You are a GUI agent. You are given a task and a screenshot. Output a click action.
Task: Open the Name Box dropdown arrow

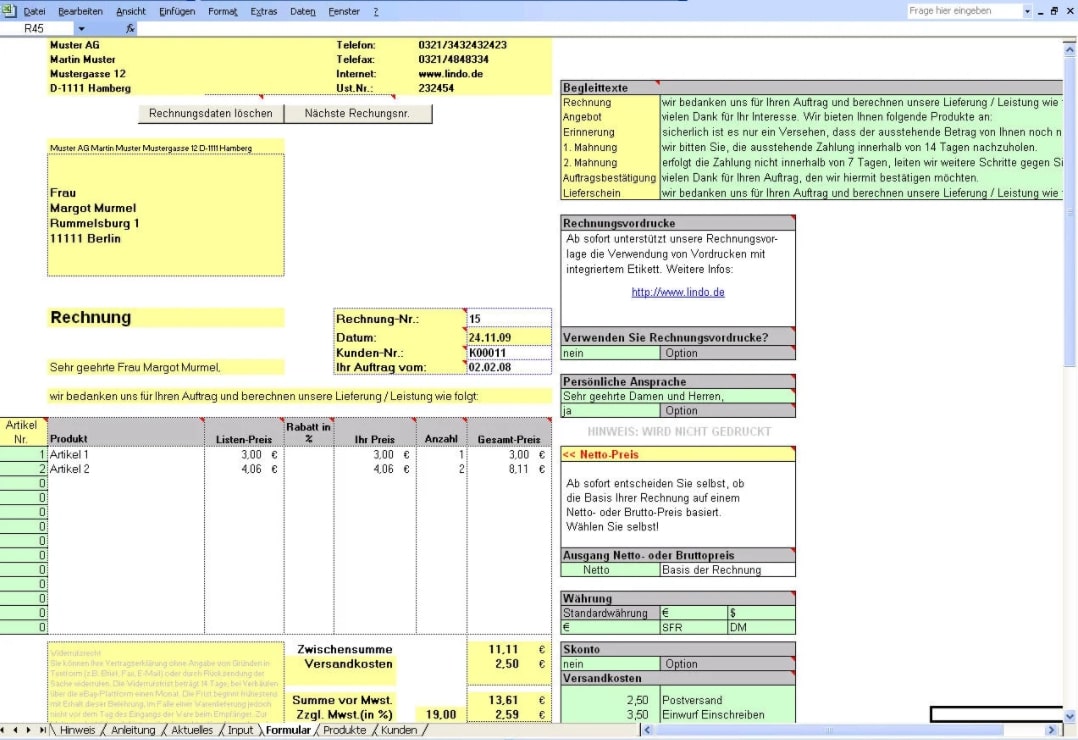81,28
